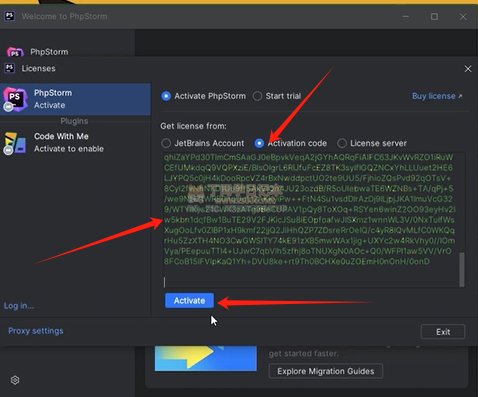Choose Activation code license source
This screenshot has height=397, width=478.
click(259, 143)
